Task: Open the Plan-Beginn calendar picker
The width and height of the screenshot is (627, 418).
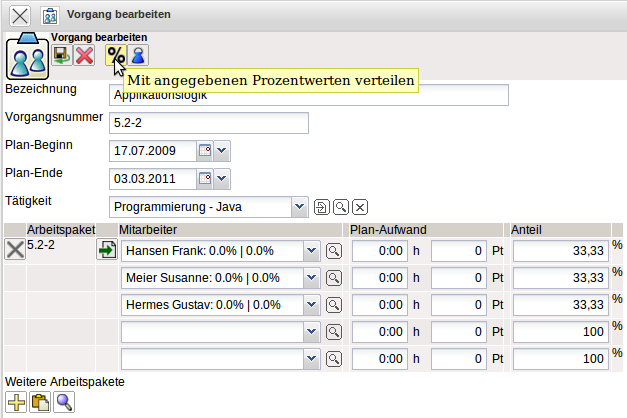Action: click(204, 151)
